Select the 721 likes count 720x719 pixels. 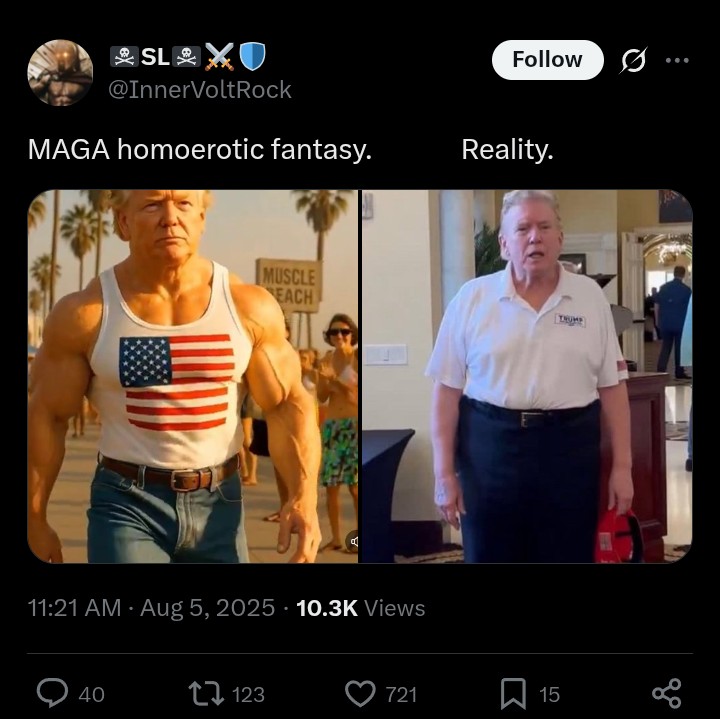(401, 694)
